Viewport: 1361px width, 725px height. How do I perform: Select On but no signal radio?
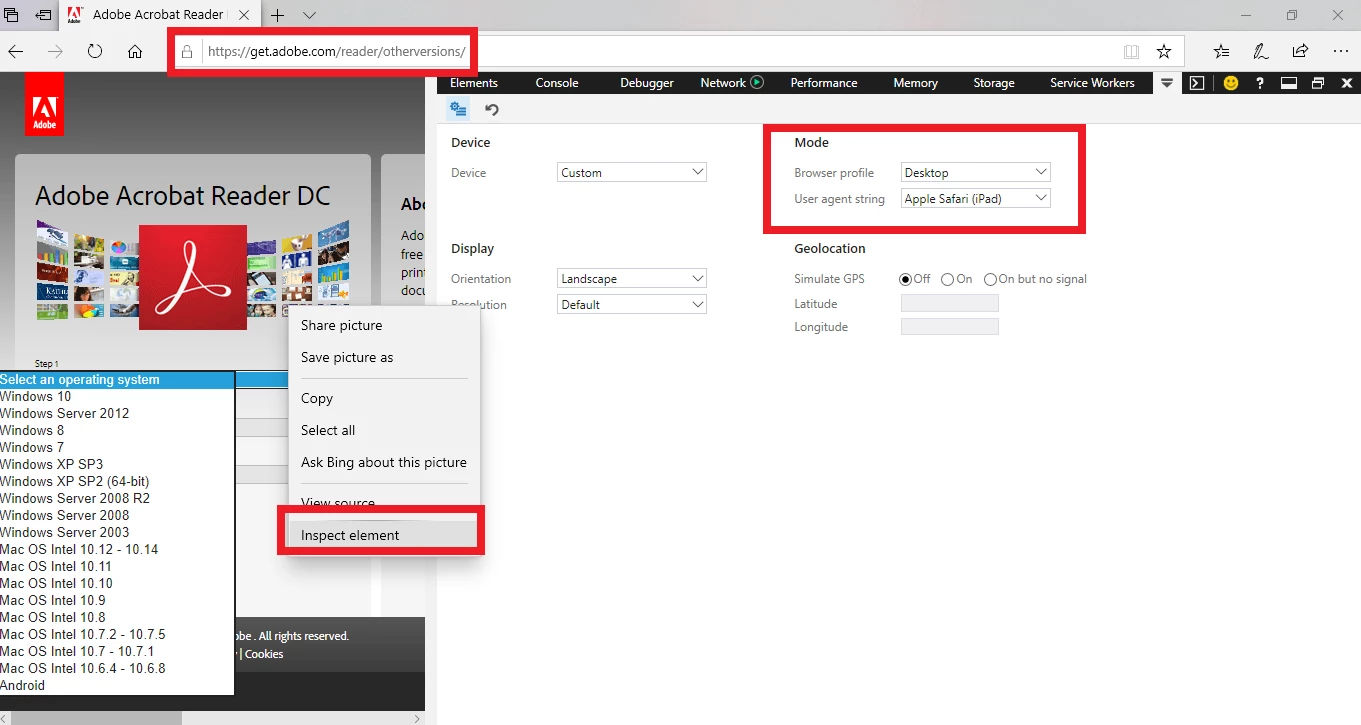(x=990, y=279)
